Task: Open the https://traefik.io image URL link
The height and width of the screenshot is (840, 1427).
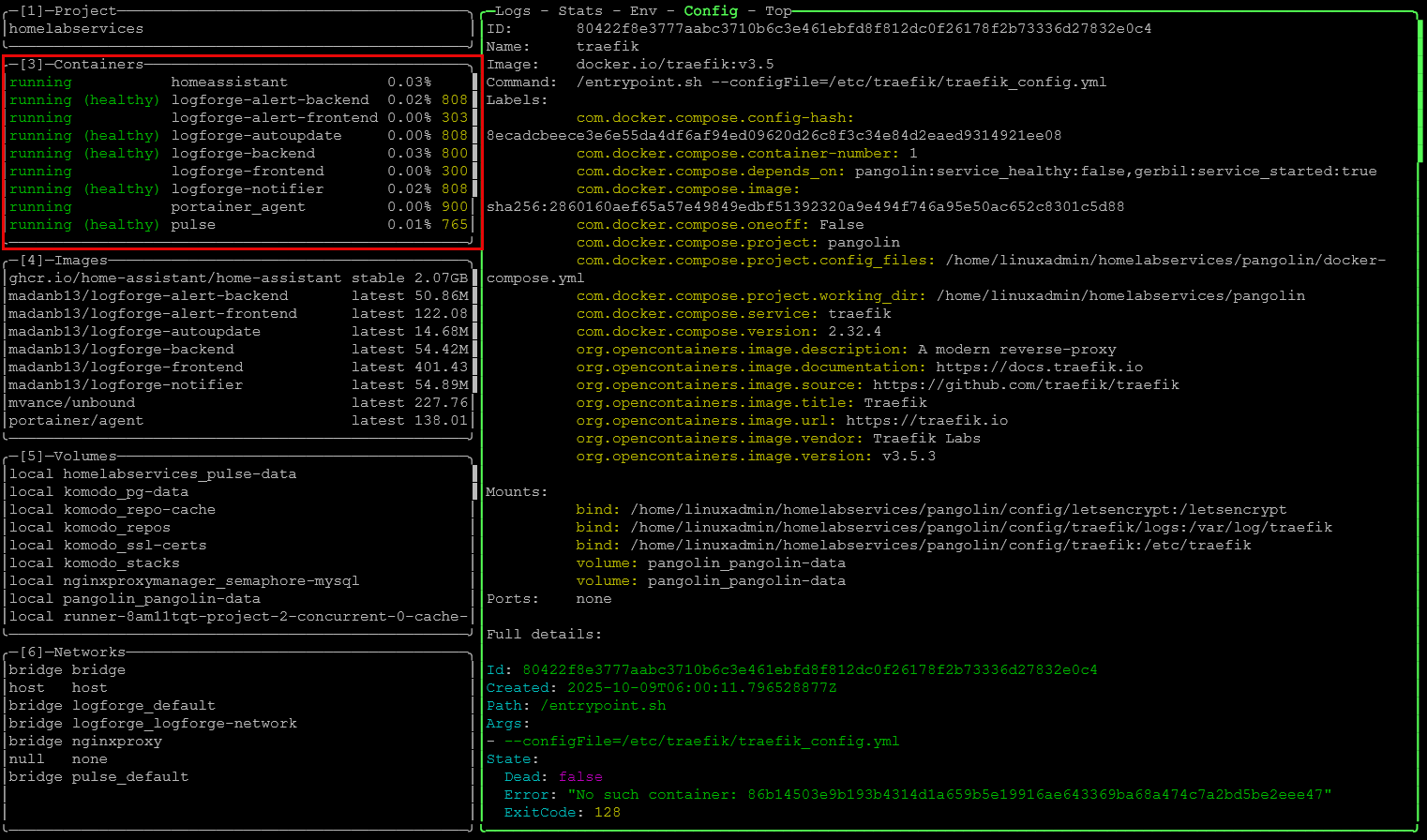Action: pyautogui.click(x=926, y=421)
